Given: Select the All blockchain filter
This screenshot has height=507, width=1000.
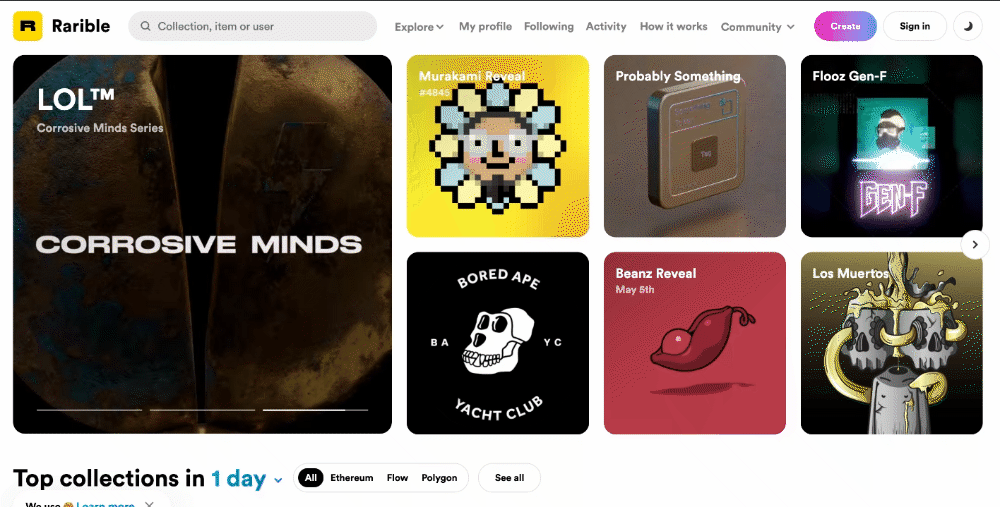Looking at the screenshot, I should [311, 478].
